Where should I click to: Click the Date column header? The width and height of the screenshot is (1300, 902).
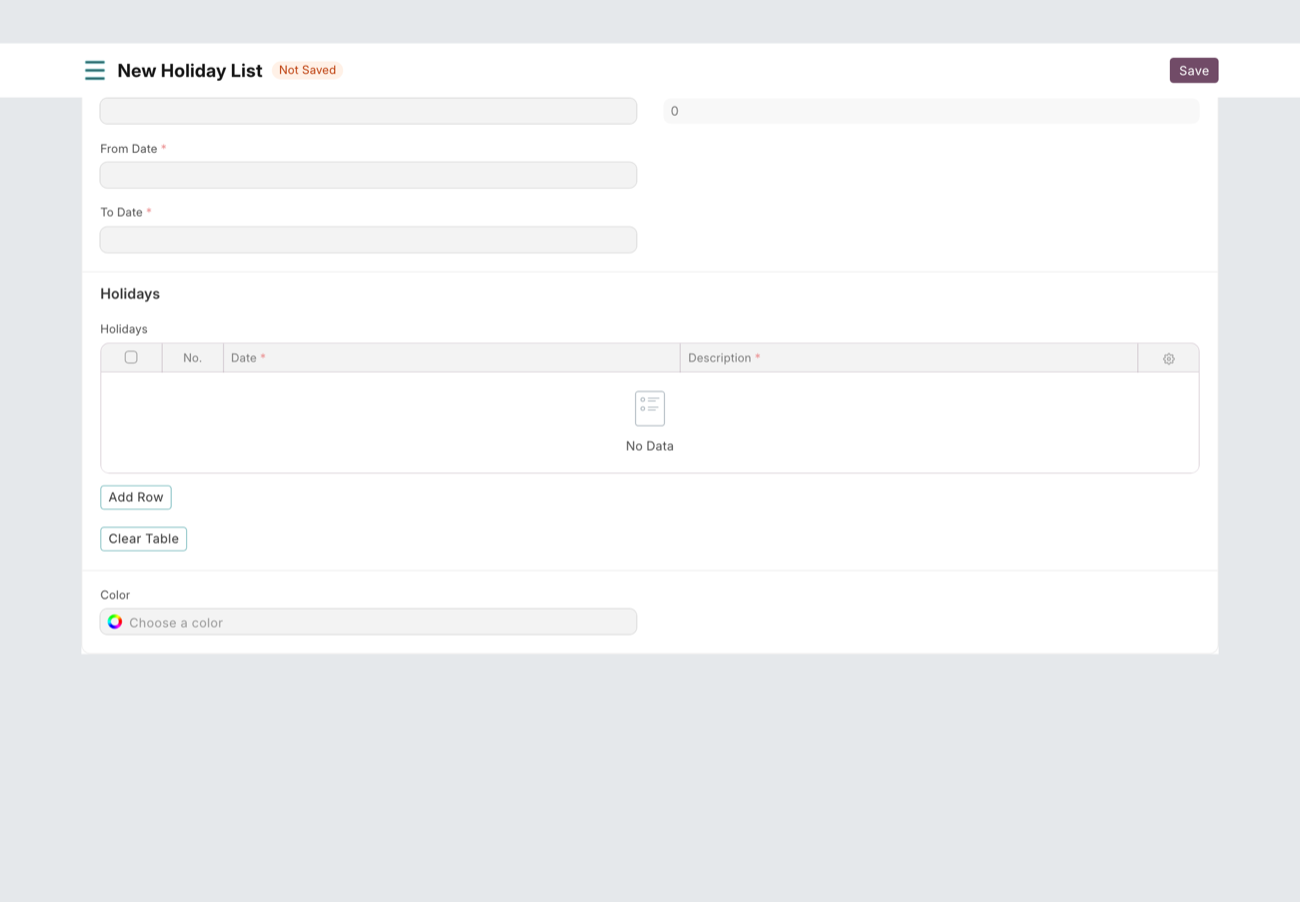[452, 358]
